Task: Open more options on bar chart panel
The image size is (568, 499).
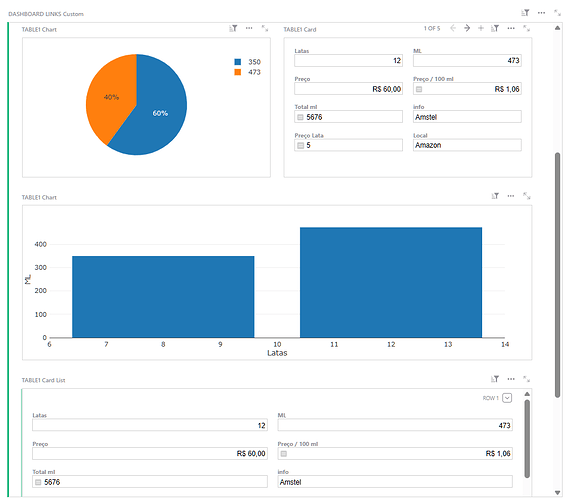Action: [511, 196]
